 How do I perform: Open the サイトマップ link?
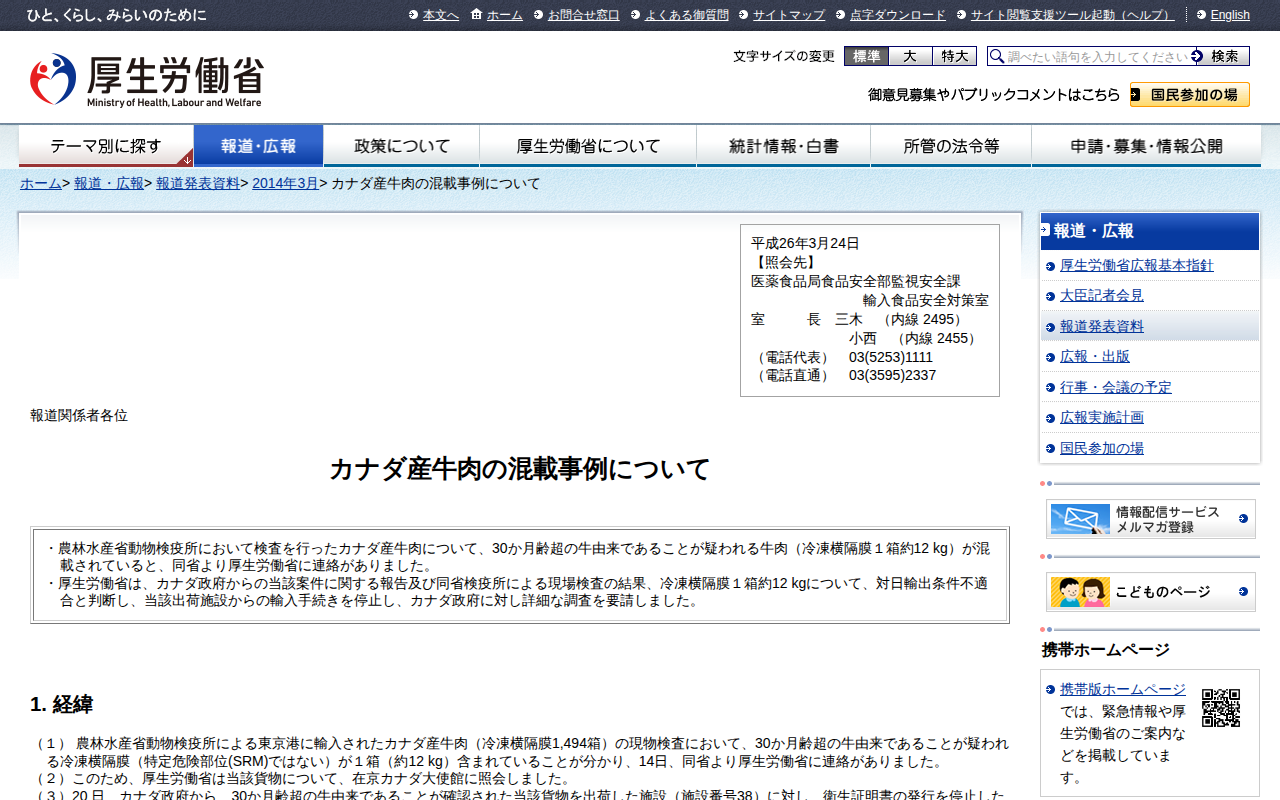point(789,15)
